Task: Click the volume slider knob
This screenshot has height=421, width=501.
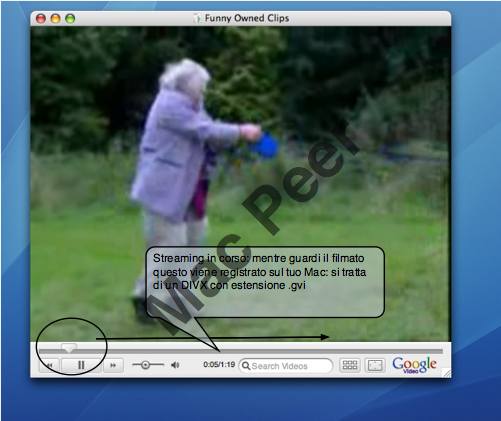Action: click(x=145, y=365)
